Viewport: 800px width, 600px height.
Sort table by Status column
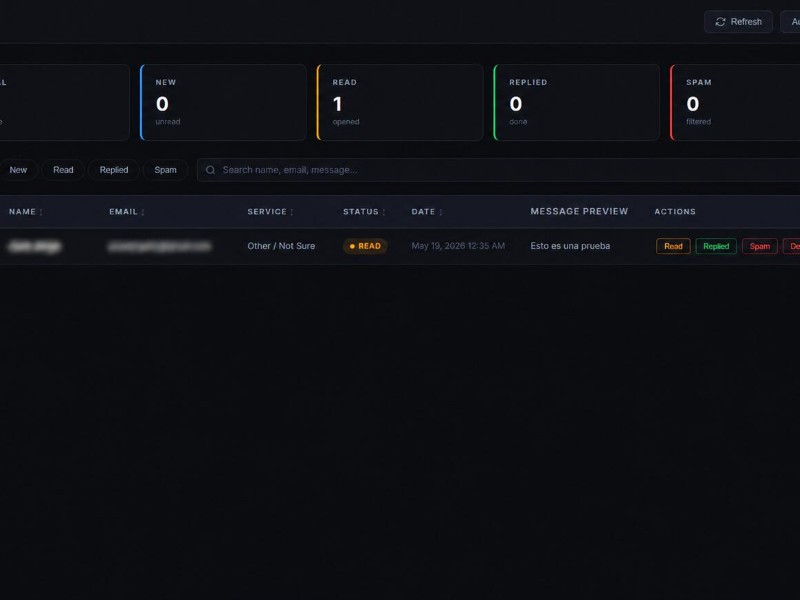point(364,212)
